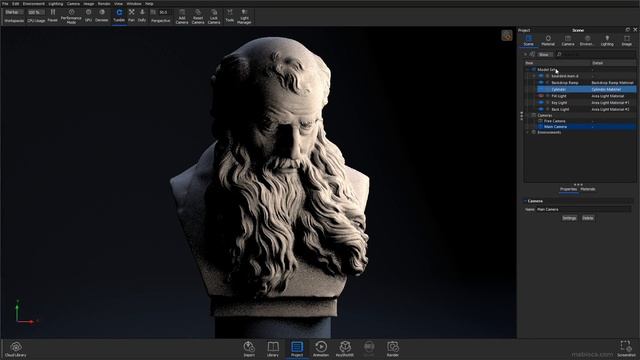Open the Edit menu
This screenshot has height=360, width=640.
[16, 4]
